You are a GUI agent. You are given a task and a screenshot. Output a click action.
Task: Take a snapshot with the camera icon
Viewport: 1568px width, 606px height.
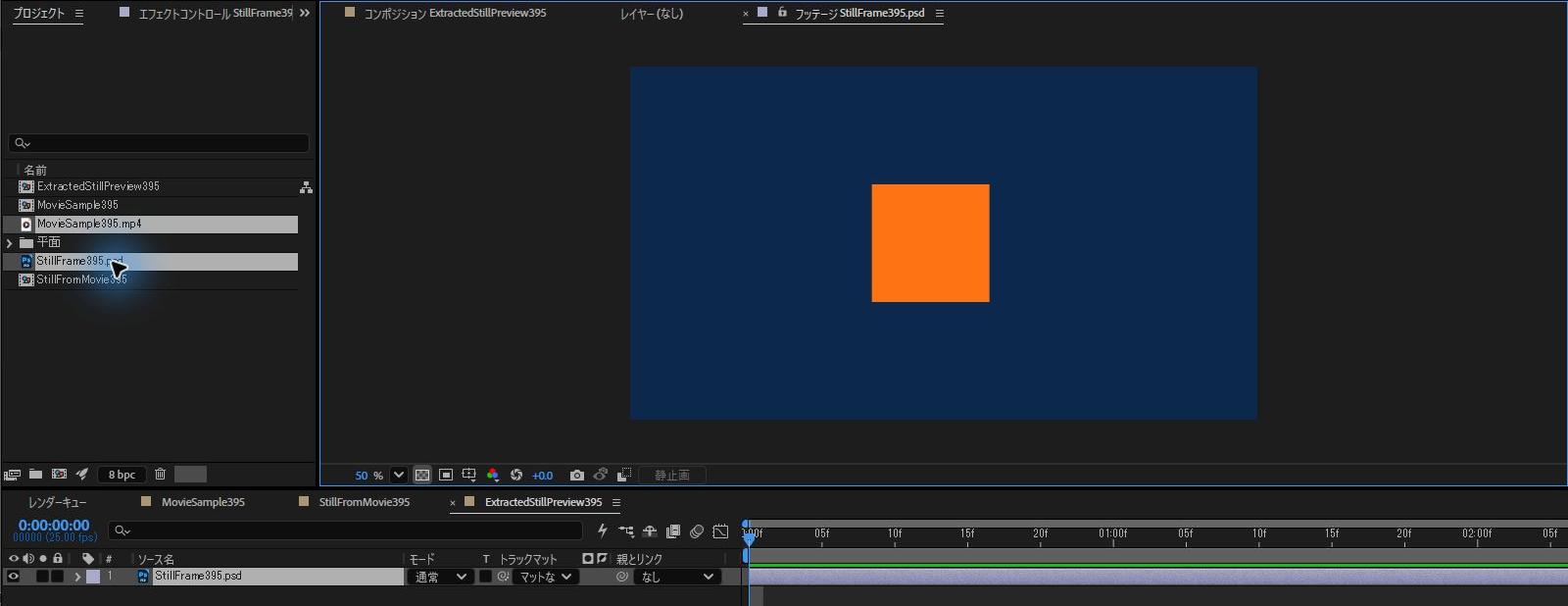coord(577,476)
